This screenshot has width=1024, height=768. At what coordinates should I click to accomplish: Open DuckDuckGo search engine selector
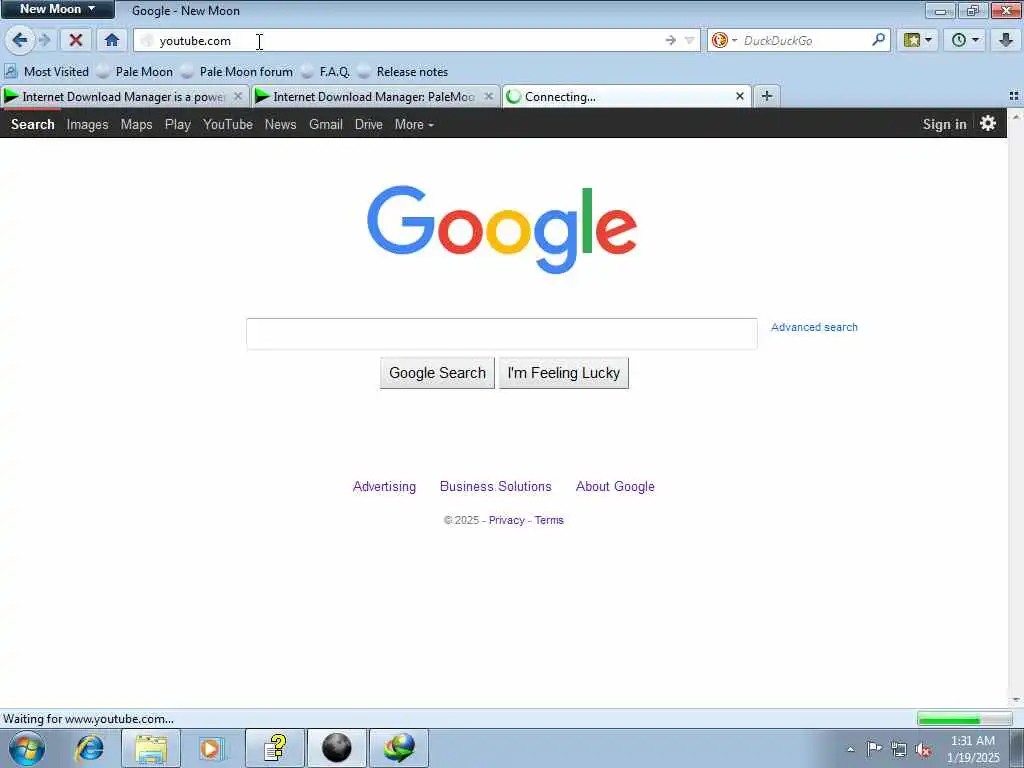coord(724,40)
